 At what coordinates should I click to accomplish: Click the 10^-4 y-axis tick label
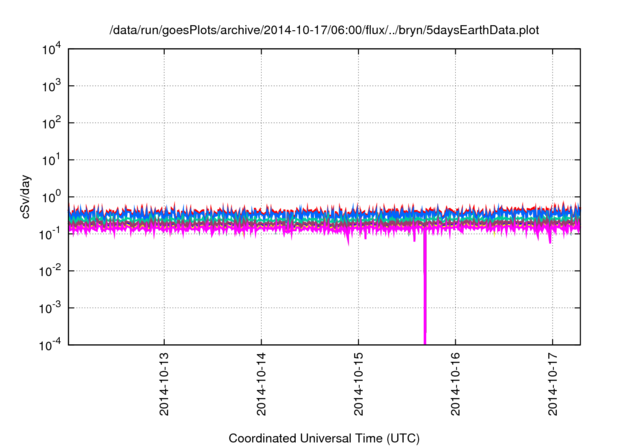pos(51,345)
